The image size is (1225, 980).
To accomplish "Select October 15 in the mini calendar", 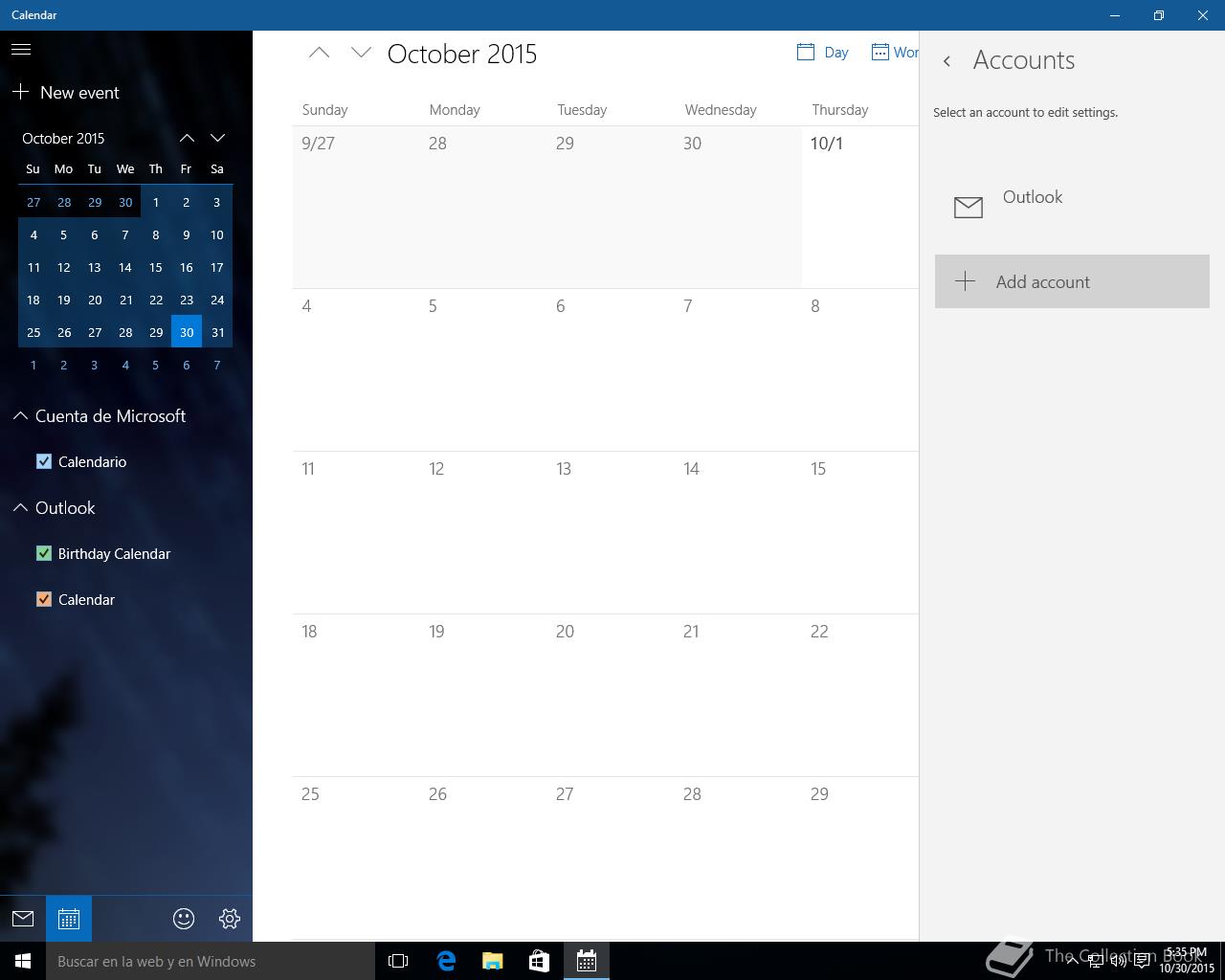I will pos(156,267).
